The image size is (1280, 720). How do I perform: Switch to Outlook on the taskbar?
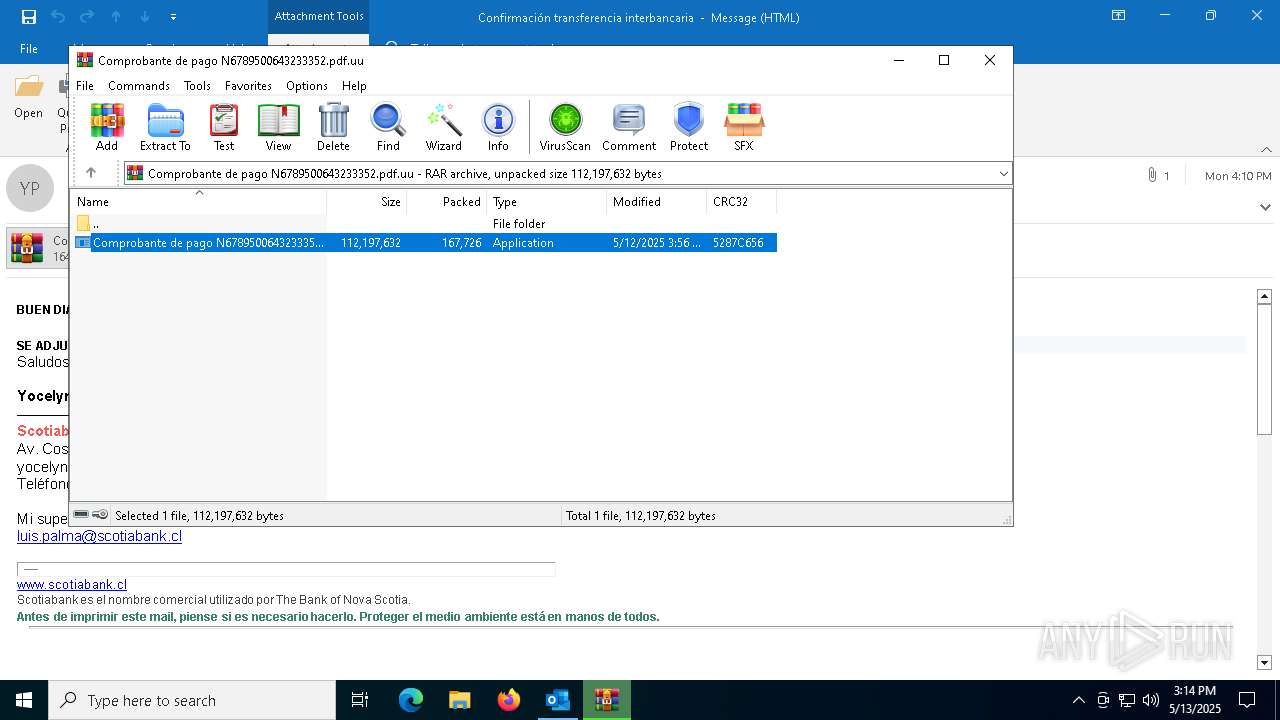(558, 700)
